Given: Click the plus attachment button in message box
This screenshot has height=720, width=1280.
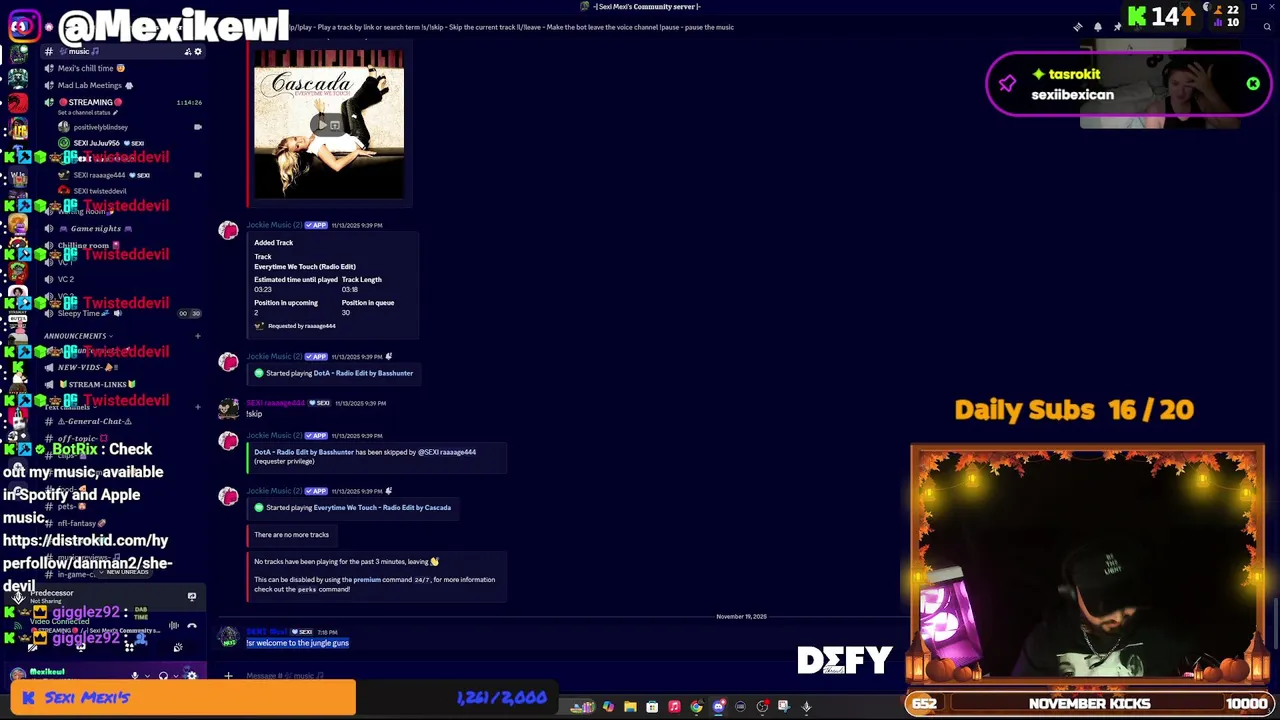Looking at the screenshot, I should point(228,676).
